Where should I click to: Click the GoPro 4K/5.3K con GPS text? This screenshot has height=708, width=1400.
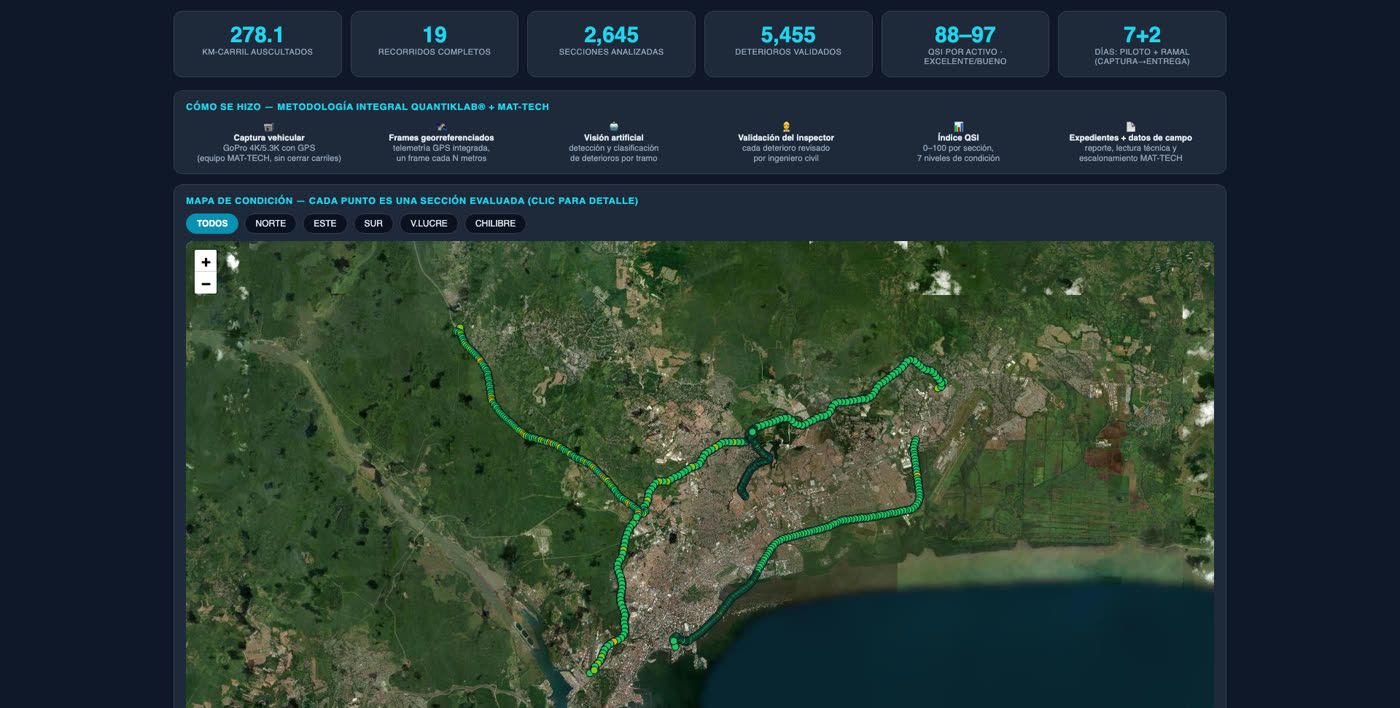269,148
